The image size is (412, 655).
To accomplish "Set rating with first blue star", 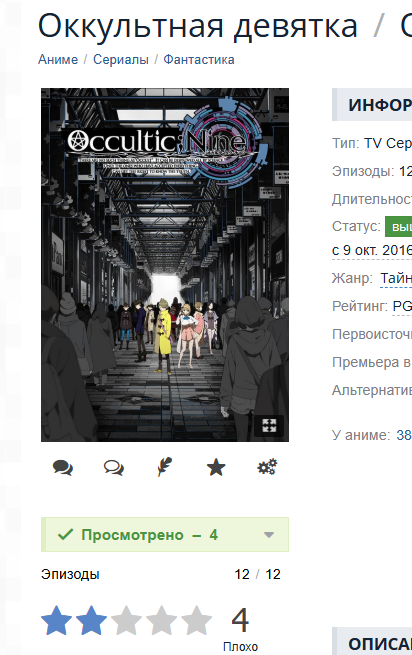I will pyautogui.click(x=56, y=620).
